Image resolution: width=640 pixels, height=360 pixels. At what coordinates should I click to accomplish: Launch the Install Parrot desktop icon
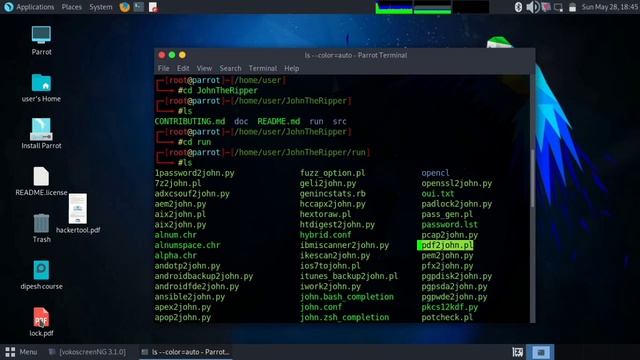pyautogui.click(x=41, y=134)
